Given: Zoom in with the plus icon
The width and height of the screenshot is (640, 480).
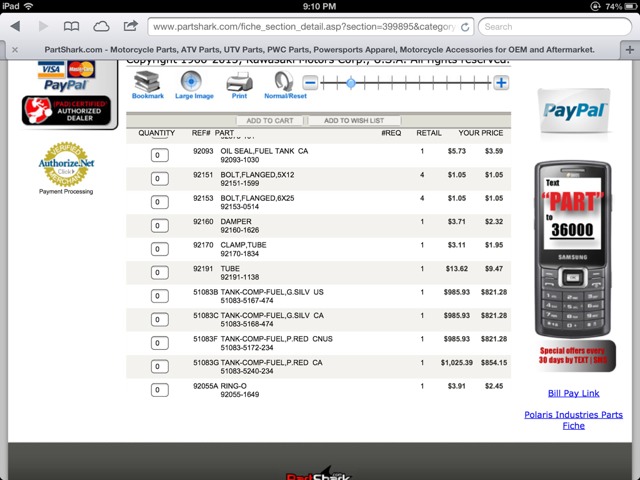Looking at the screenshot, I should coord(501,83).
